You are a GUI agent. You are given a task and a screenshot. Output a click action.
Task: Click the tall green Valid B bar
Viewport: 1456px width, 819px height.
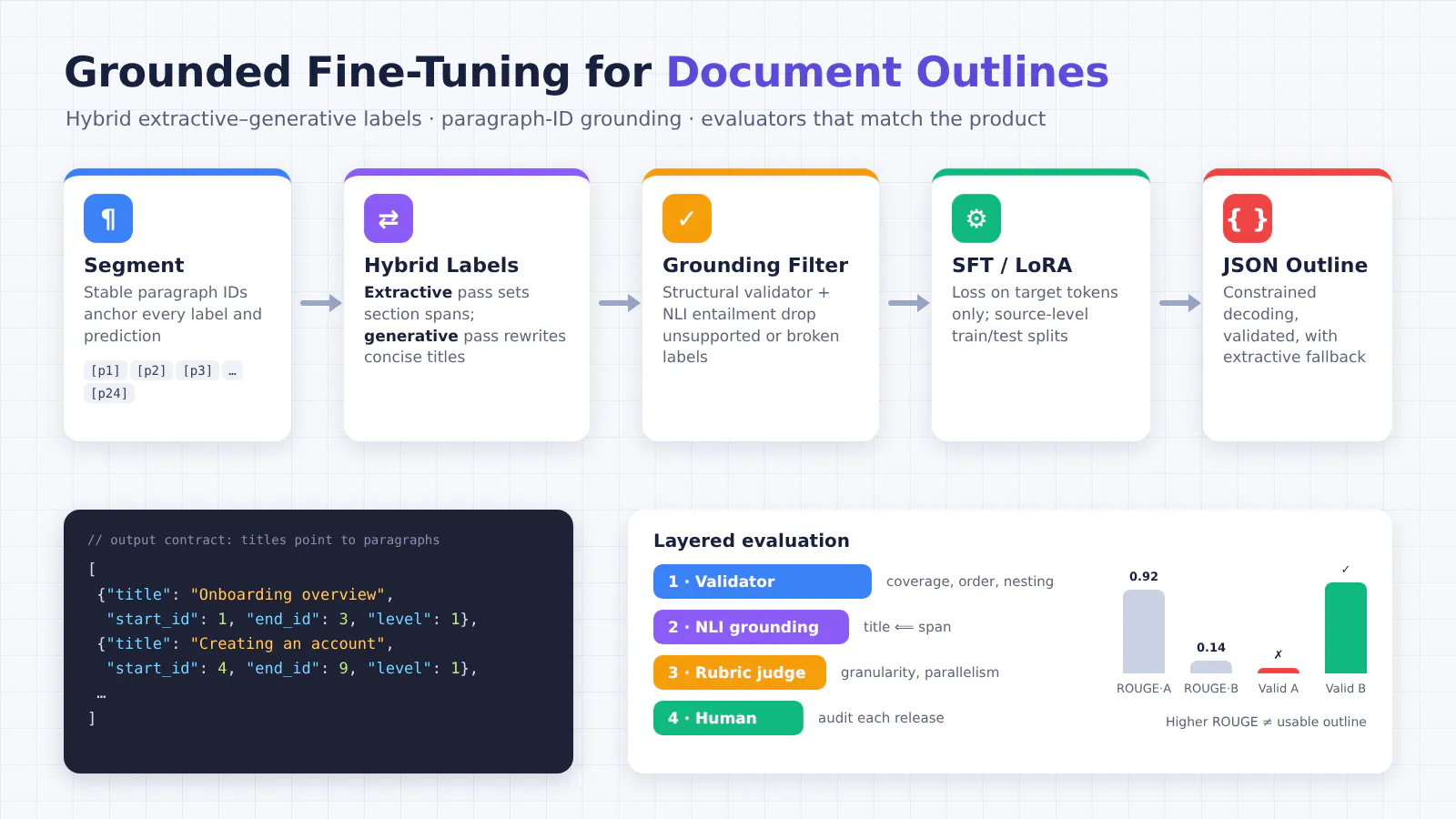coord(1346,628)
